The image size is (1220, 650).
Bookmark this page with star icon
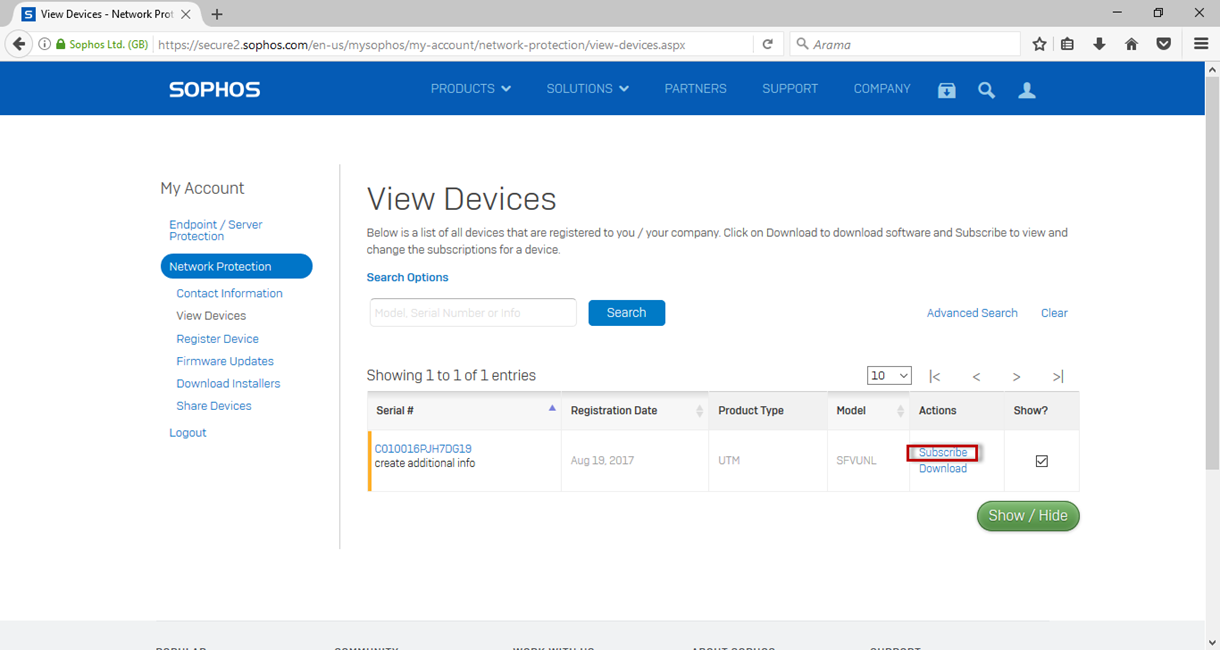click(x=1039, y=44)
